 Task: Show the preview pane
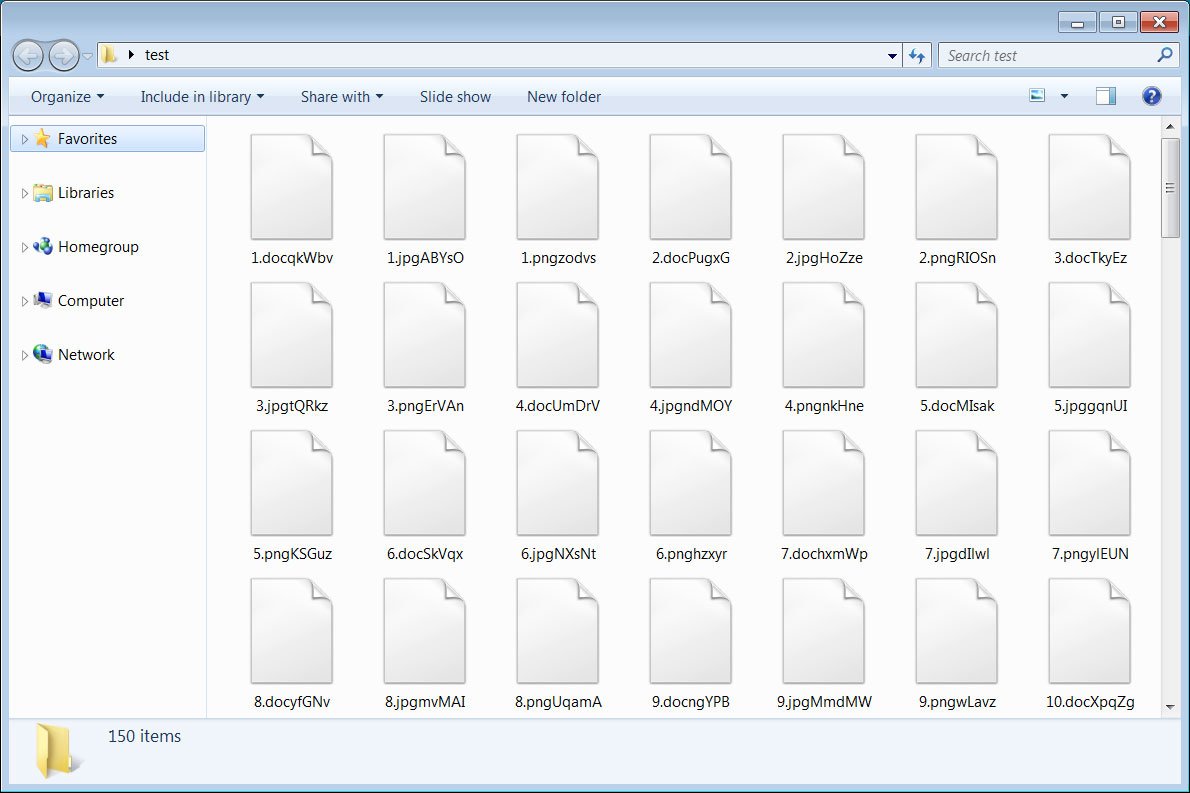tap(1104, 95)
